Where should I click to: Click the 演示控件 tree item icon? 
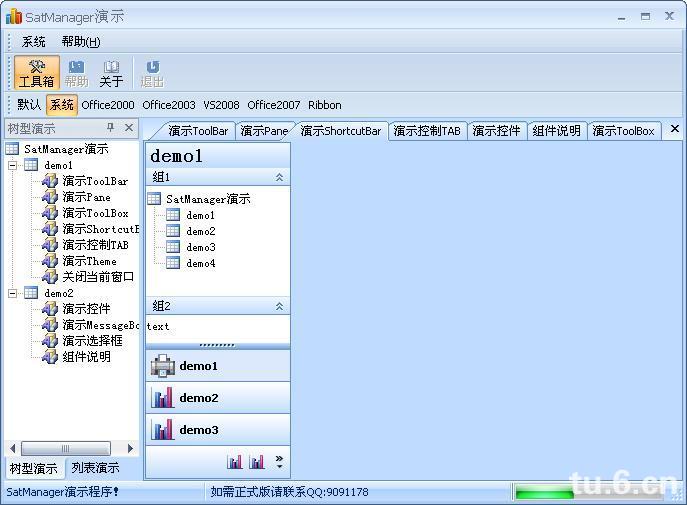50,309
